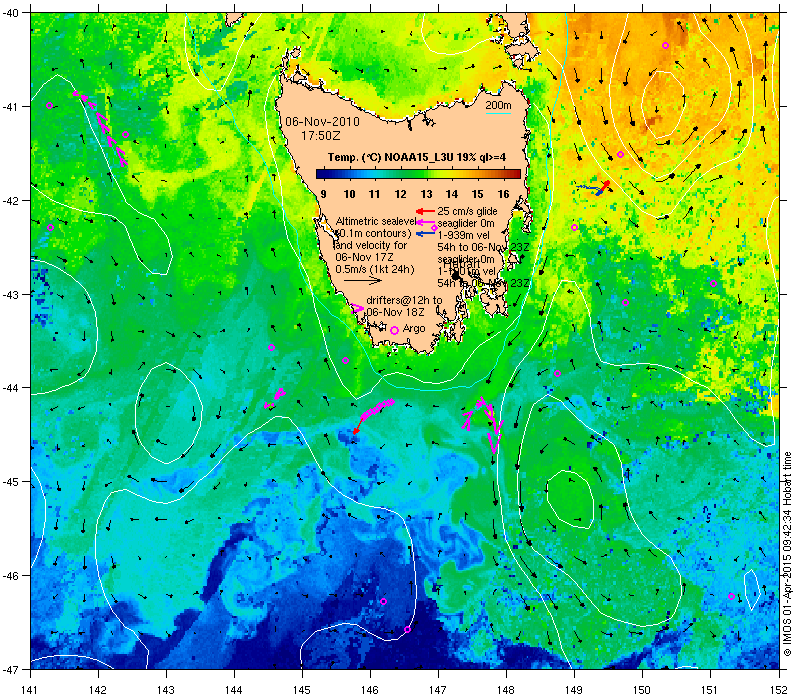Screen dimensions: 800x700
Task: Click the temperature colorbar's dark red end
Action: click(x=515, y=174)
